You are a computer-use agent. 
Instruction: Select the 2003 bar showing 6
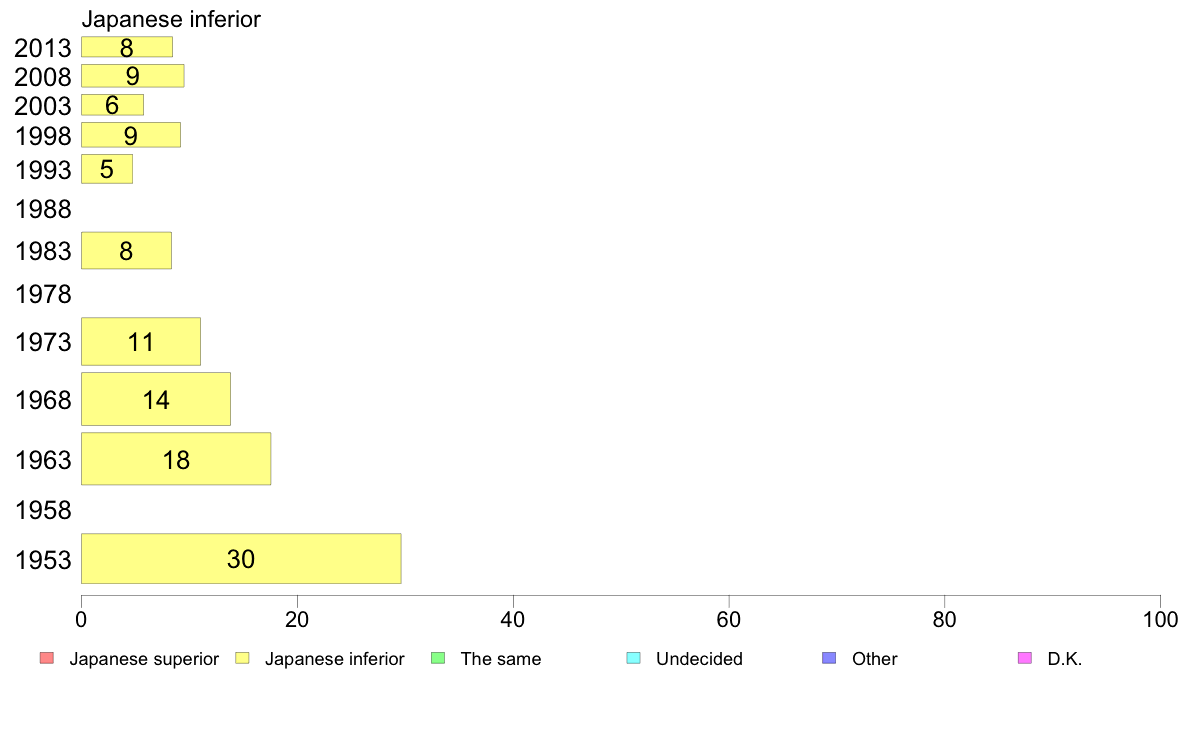[x=112, y=105]
